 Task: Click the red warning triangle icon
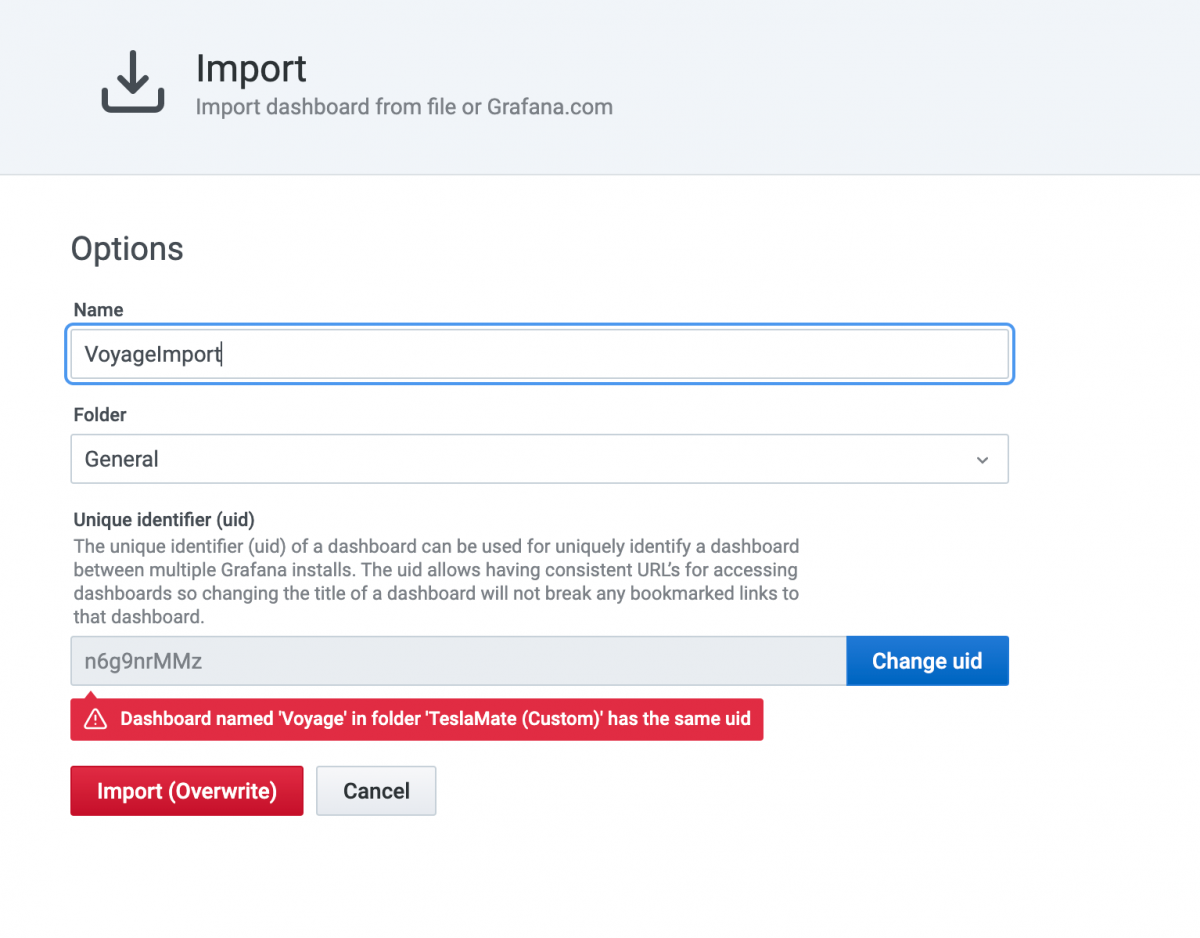95,719
